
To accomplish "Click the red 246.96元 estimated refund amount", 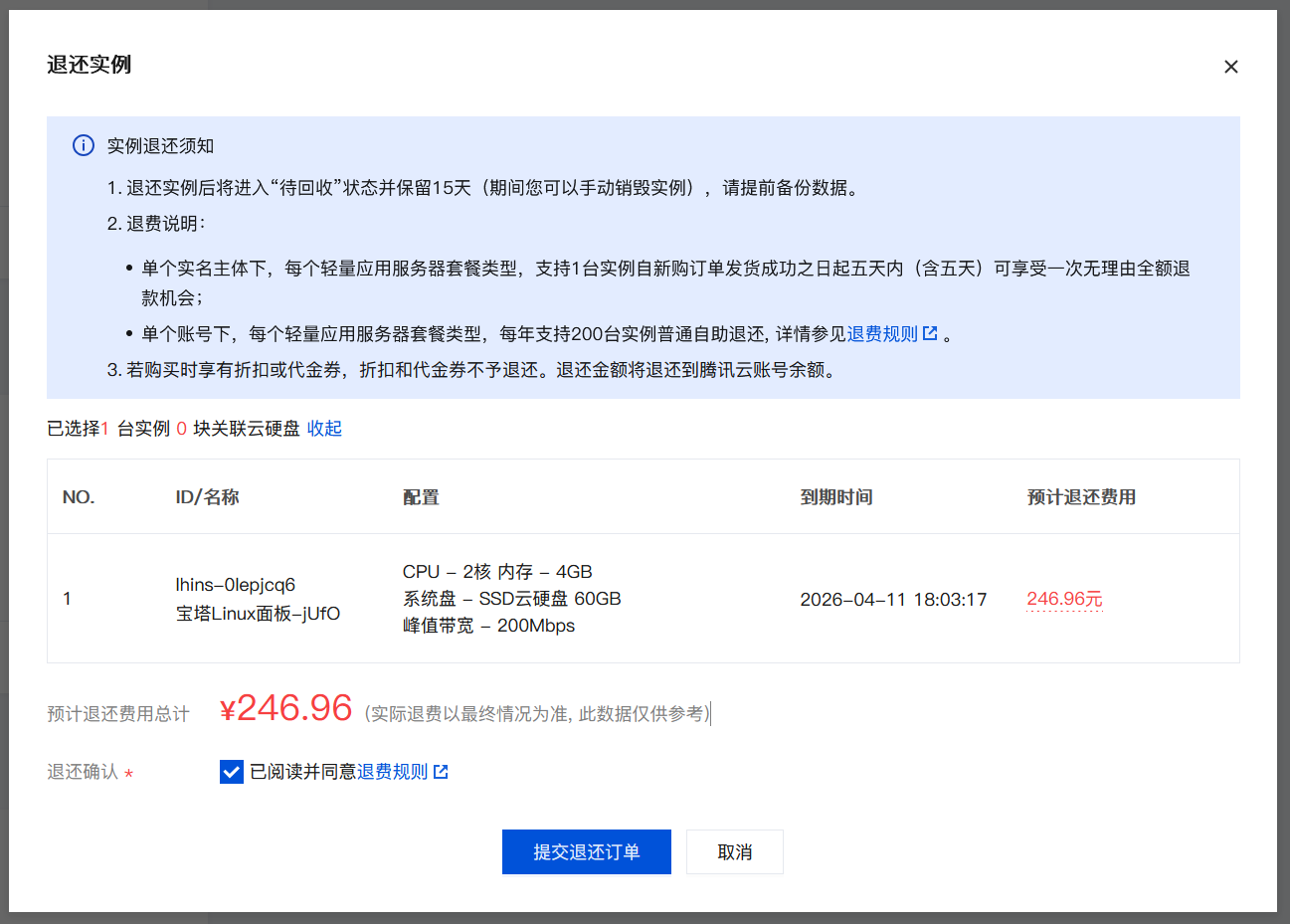I will tap(1064, 598).
